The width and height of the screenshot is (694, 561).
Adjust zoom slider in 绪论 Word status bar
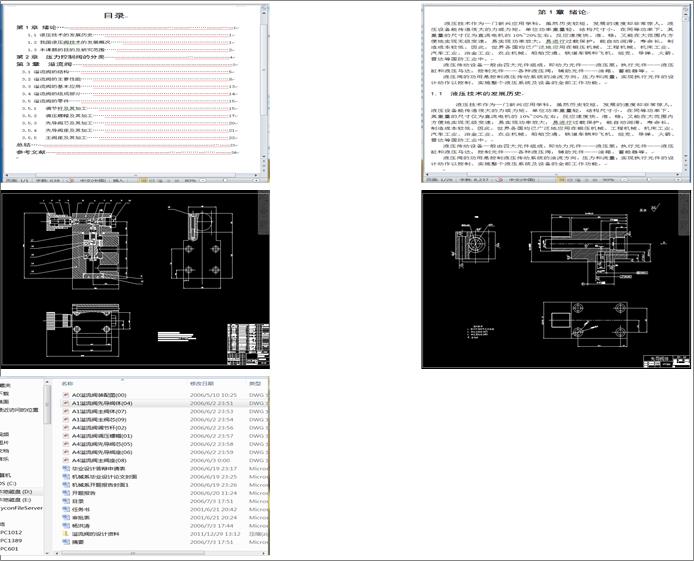tap(648, 180)
